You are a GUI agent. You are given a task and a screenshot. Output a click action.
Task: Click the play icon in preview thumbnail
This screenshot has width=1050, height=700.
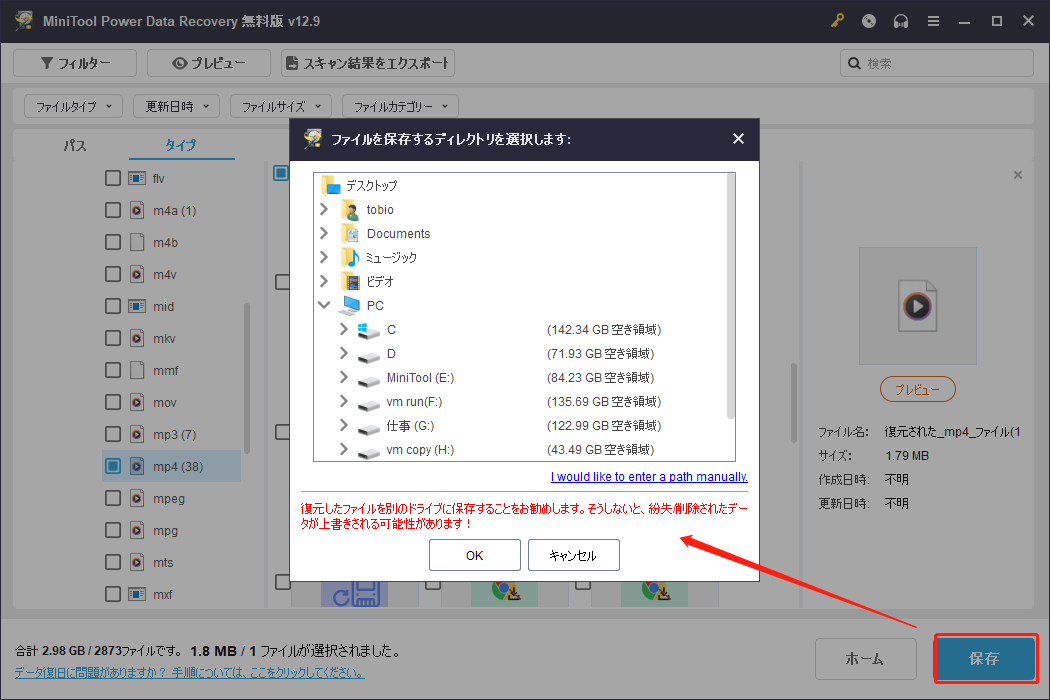pyautogui.click(x=917, y=306)
